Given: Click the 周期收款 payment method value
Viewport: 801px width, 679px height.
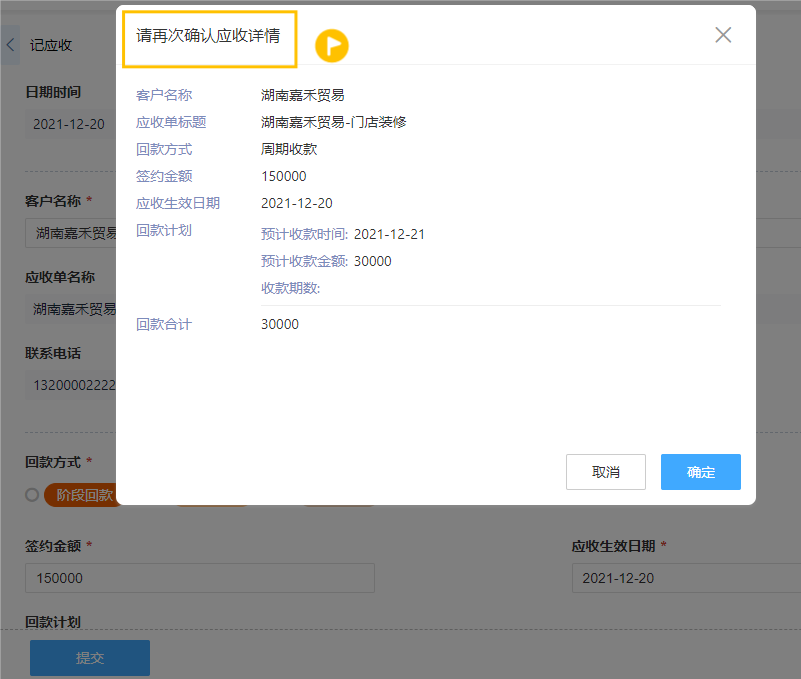Looking at the screenshot, I should point(289,149).
